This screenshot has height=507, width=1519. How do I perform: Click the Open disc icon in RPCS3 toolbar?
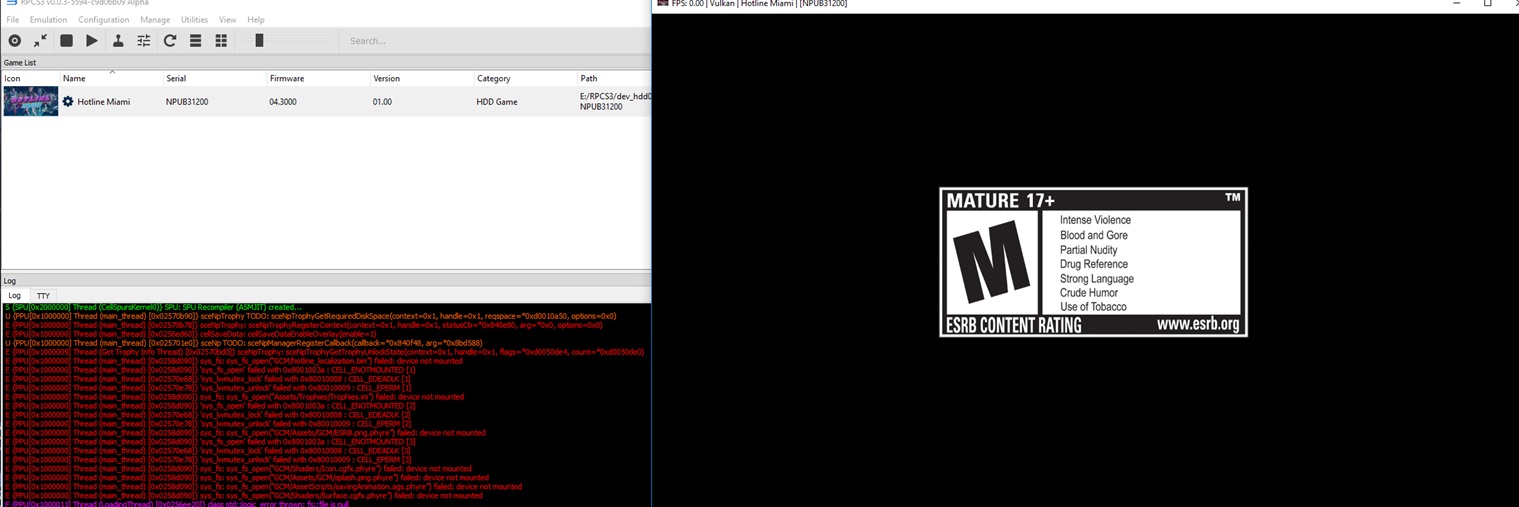14,41
